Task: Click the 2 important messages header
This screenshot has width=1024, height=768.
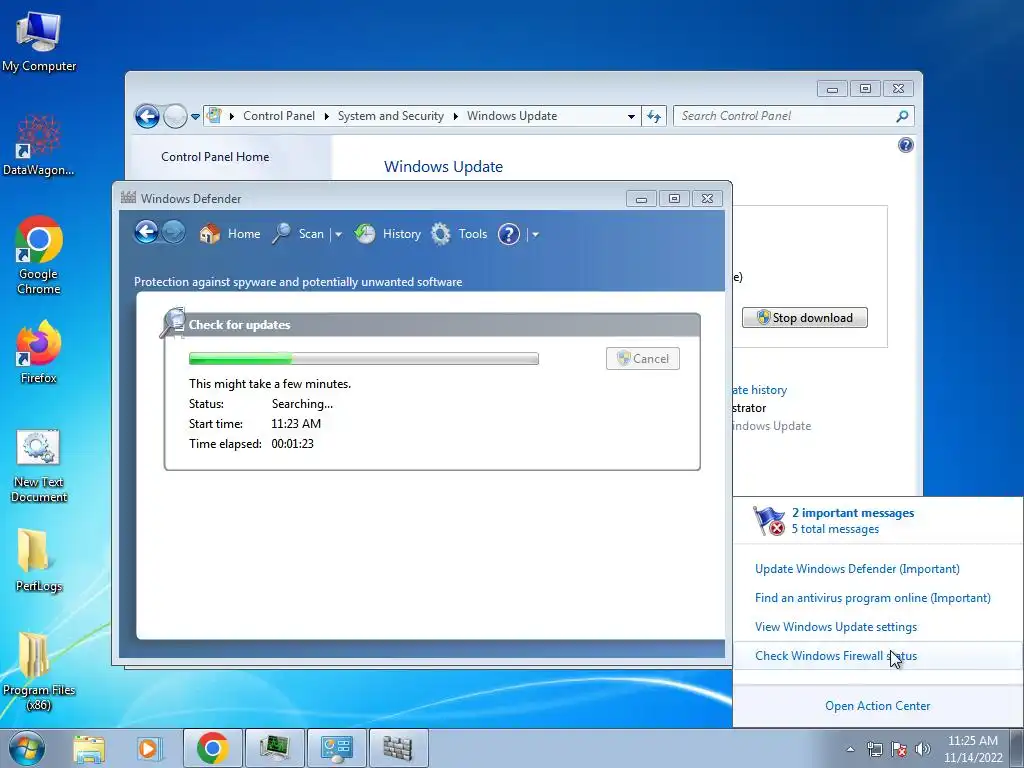Action: pyautogui.click(x=853, y=513)
